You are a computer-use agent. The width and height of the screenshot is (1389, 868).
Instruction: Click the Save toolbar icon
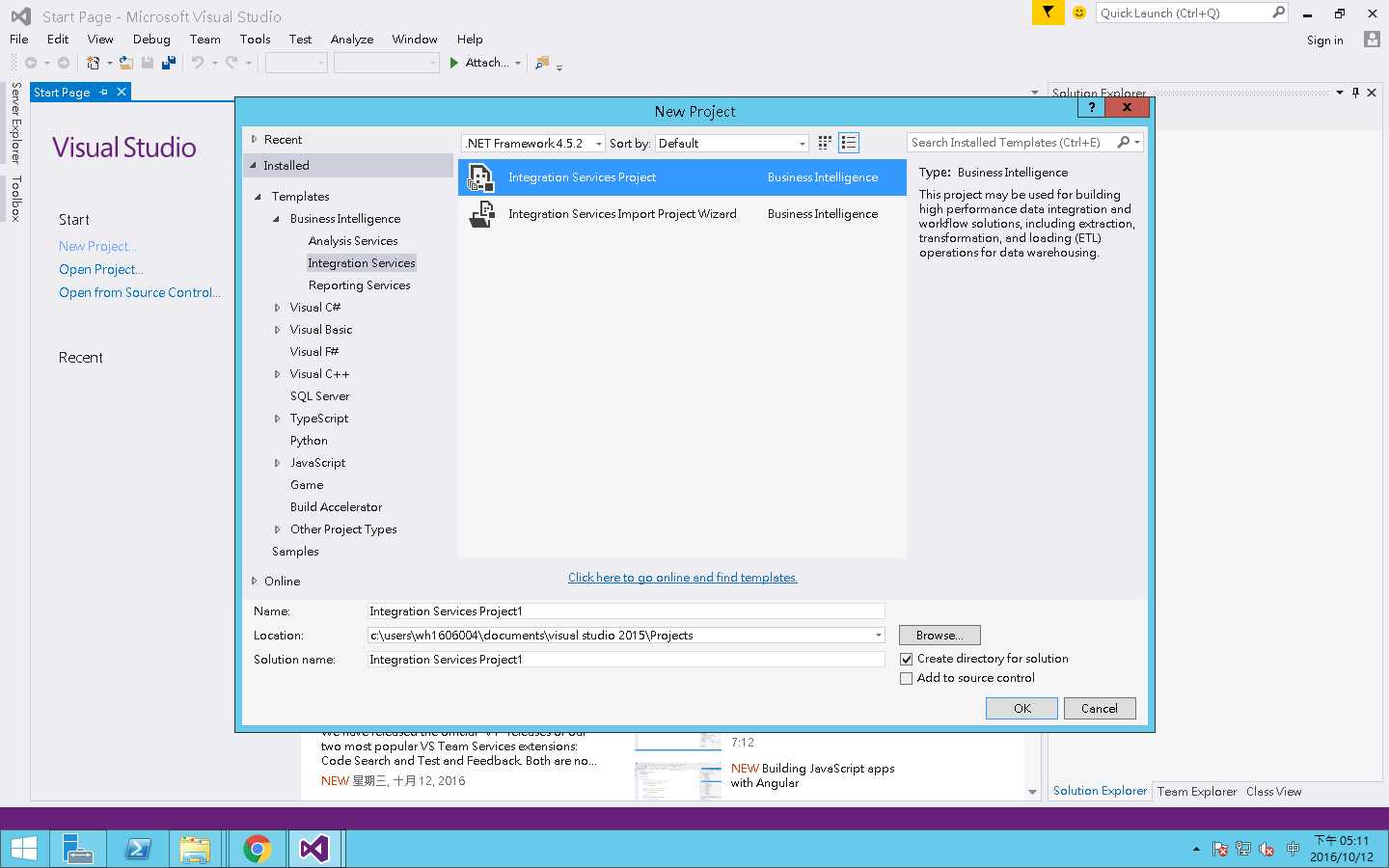(x=148, y=63)
